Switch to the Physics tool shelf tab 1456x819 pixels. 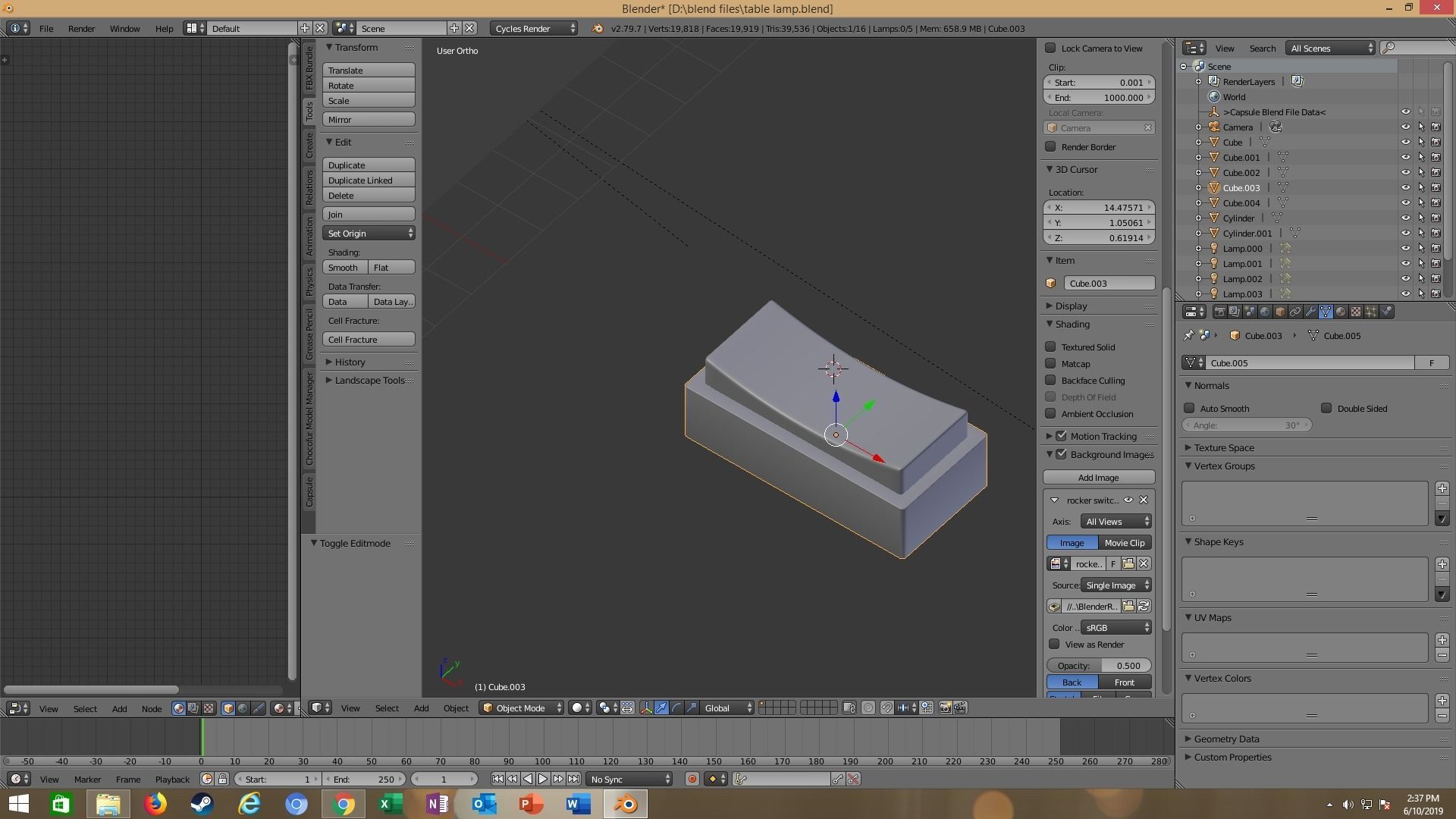point(309,281)
